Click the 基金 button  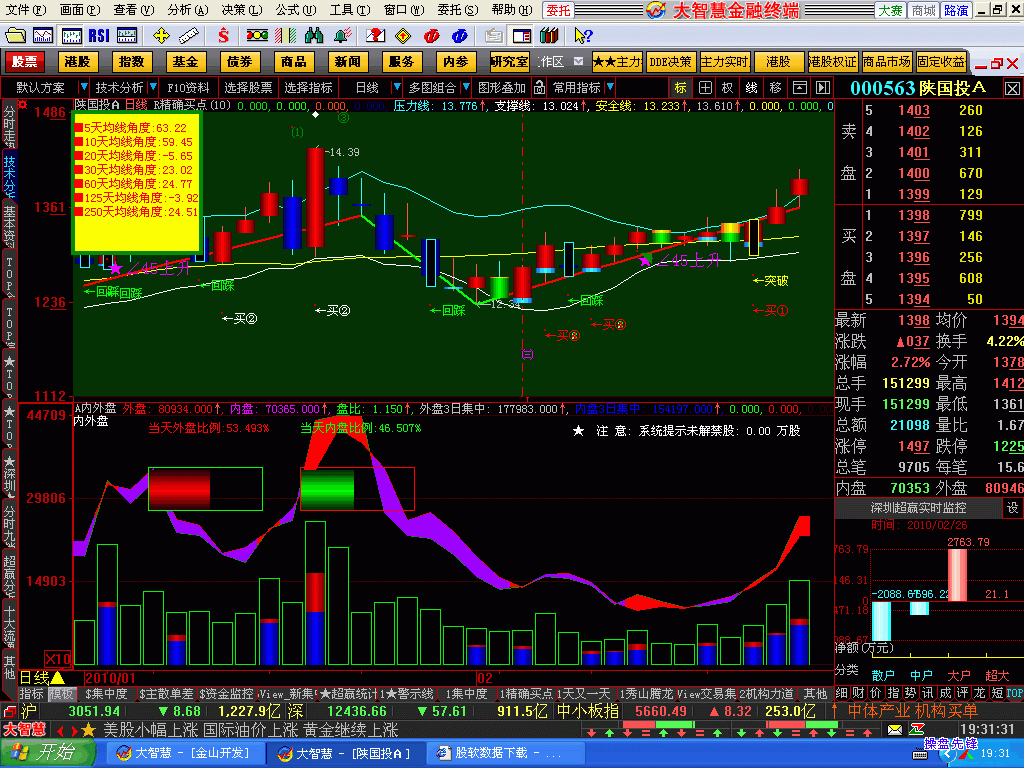185,61
